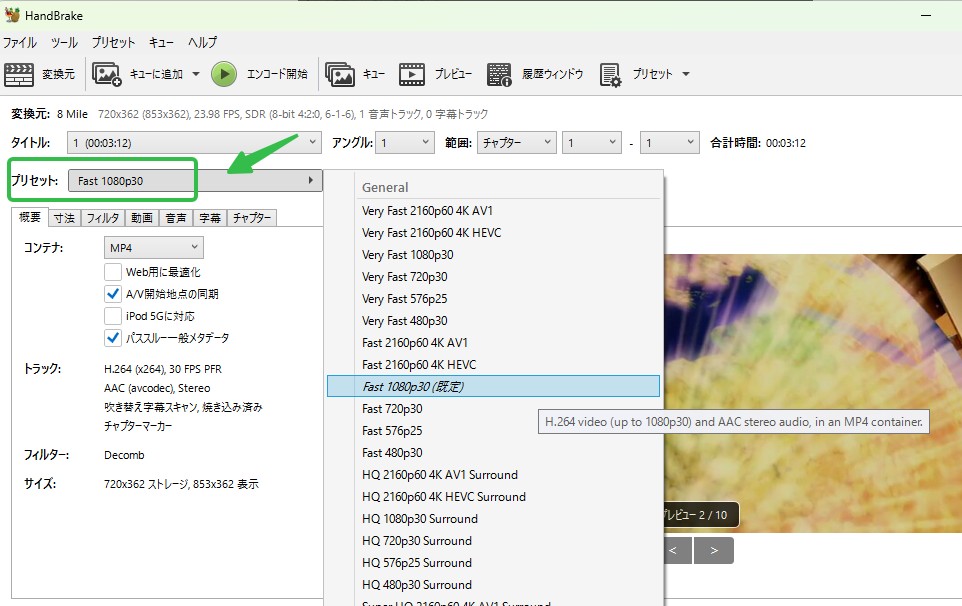
Task: Uncheck A/V開始地点の同期 checkbox
Action: click(113, 294)
